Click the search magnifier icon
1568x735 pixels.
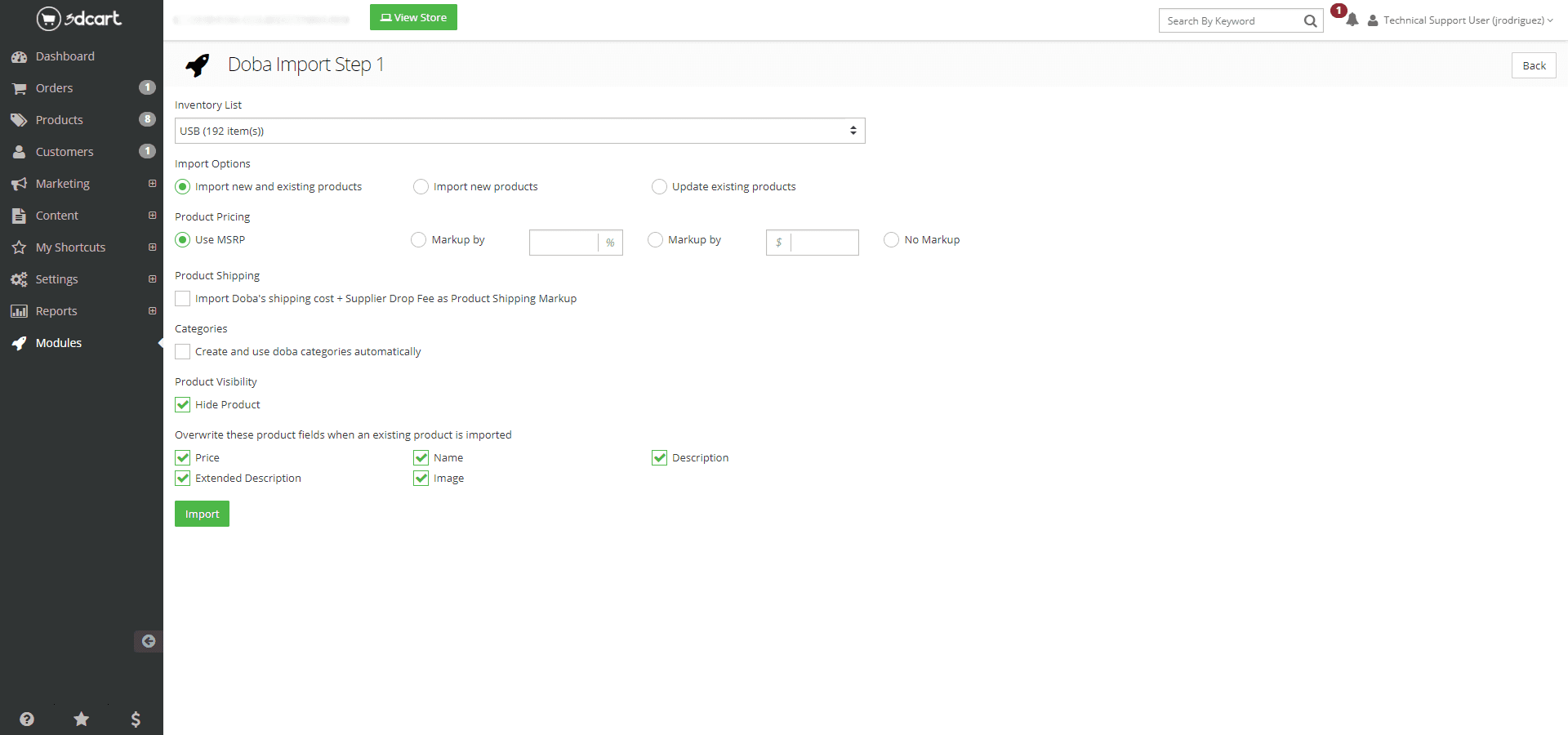(1310, 21)
